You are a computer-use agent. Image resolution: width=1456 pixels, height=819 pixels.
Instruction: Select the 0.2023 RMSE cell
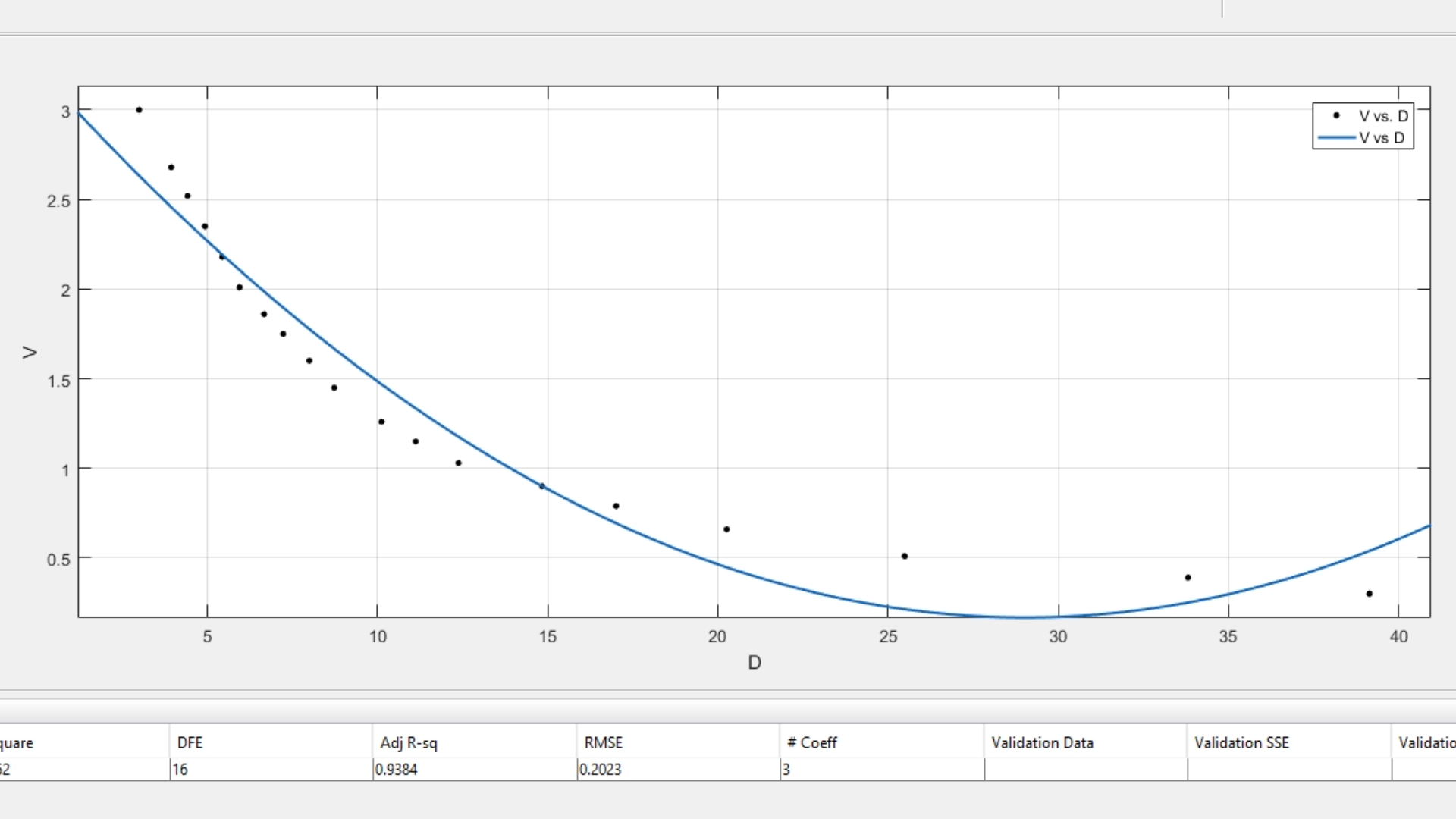(600, 769)
